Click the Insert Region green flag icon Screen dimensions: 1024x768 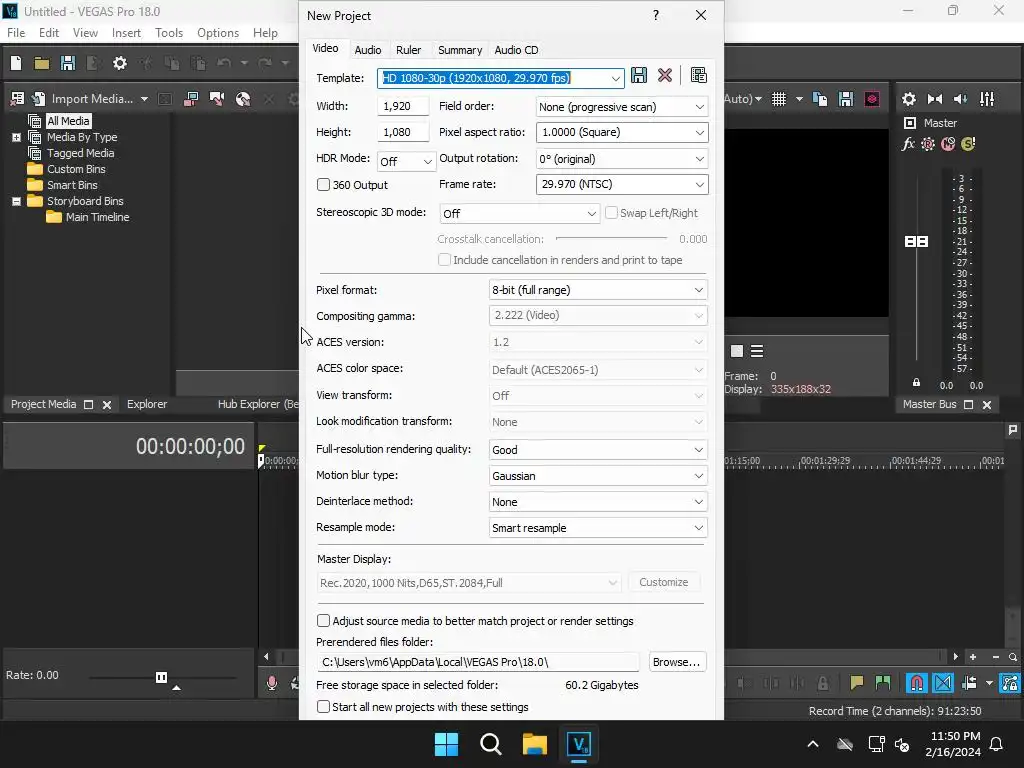(x=882, y=683)
